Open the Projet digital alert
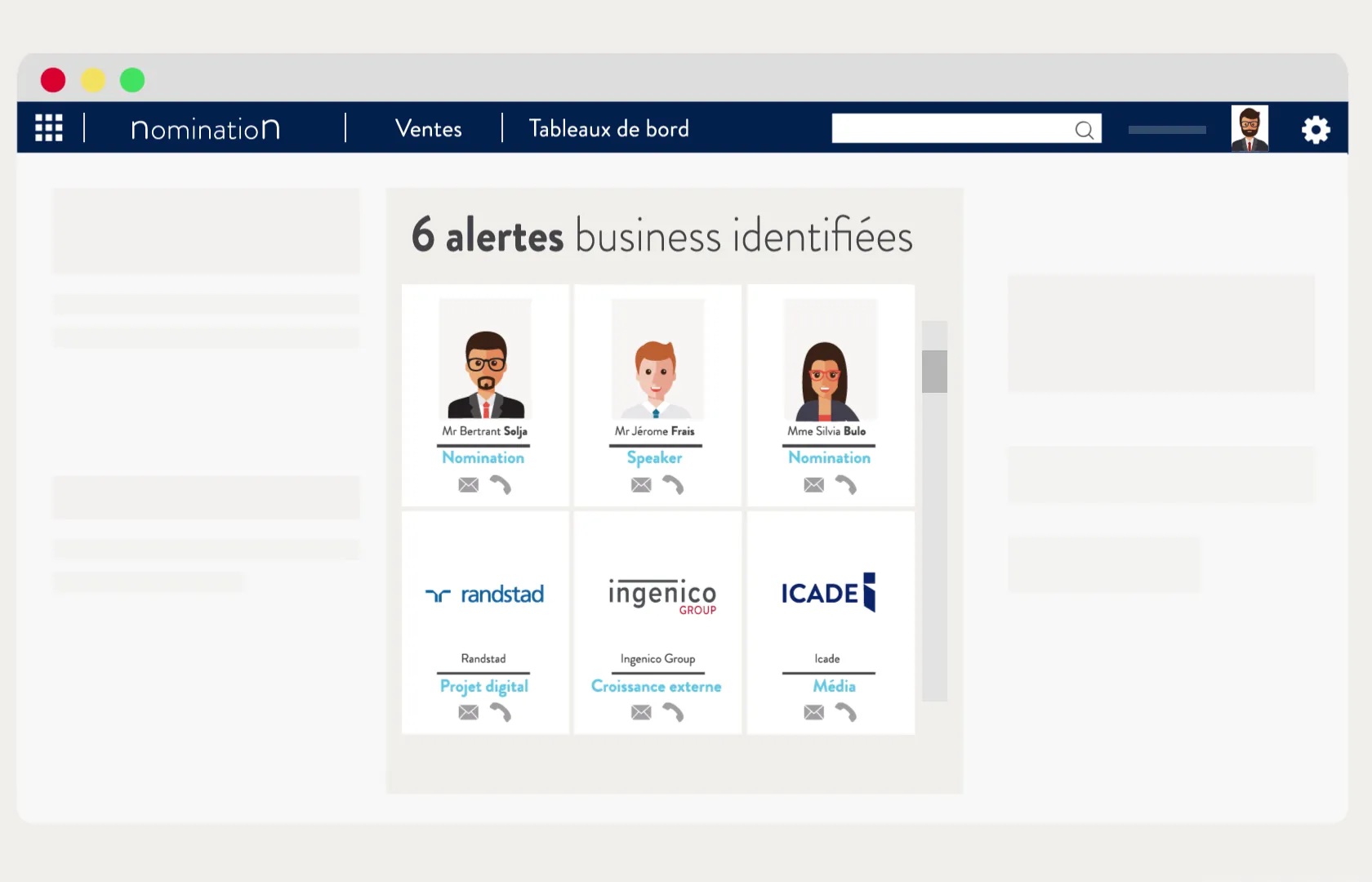This screenshot has width=1372, height=882. tap(484, 687)
